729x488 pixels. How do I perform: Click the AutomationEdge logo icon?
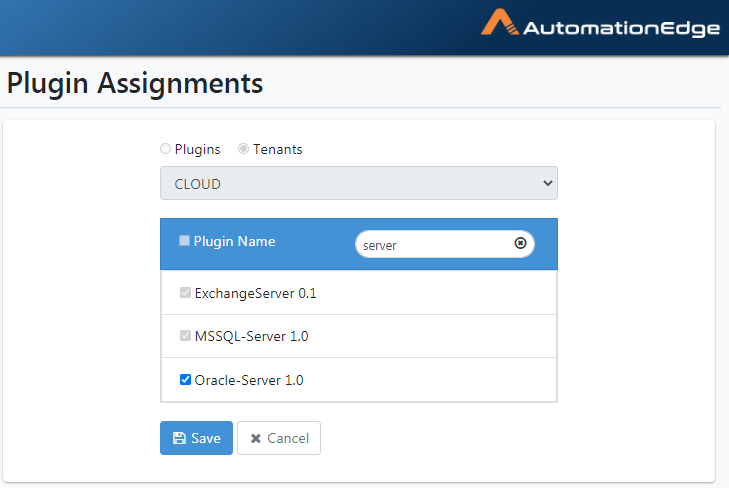[x=500, y=22]
